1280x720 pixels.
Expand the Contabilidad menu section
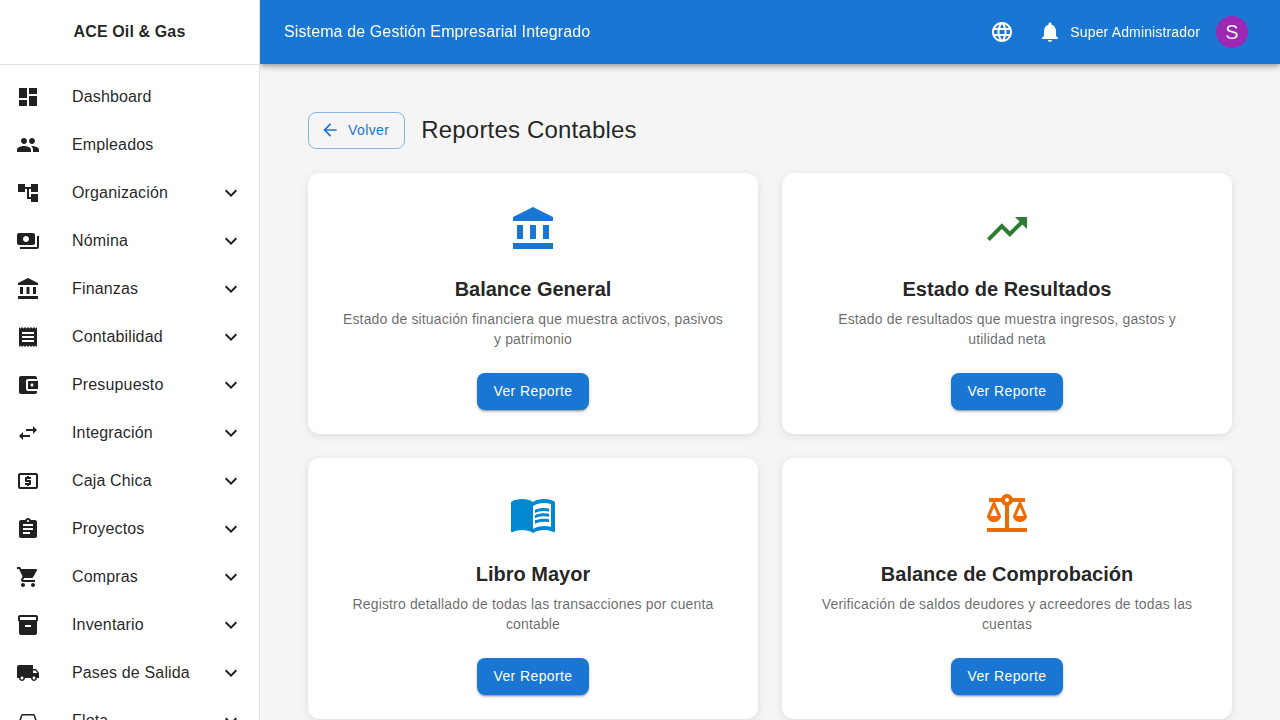[x=231, y=337]
